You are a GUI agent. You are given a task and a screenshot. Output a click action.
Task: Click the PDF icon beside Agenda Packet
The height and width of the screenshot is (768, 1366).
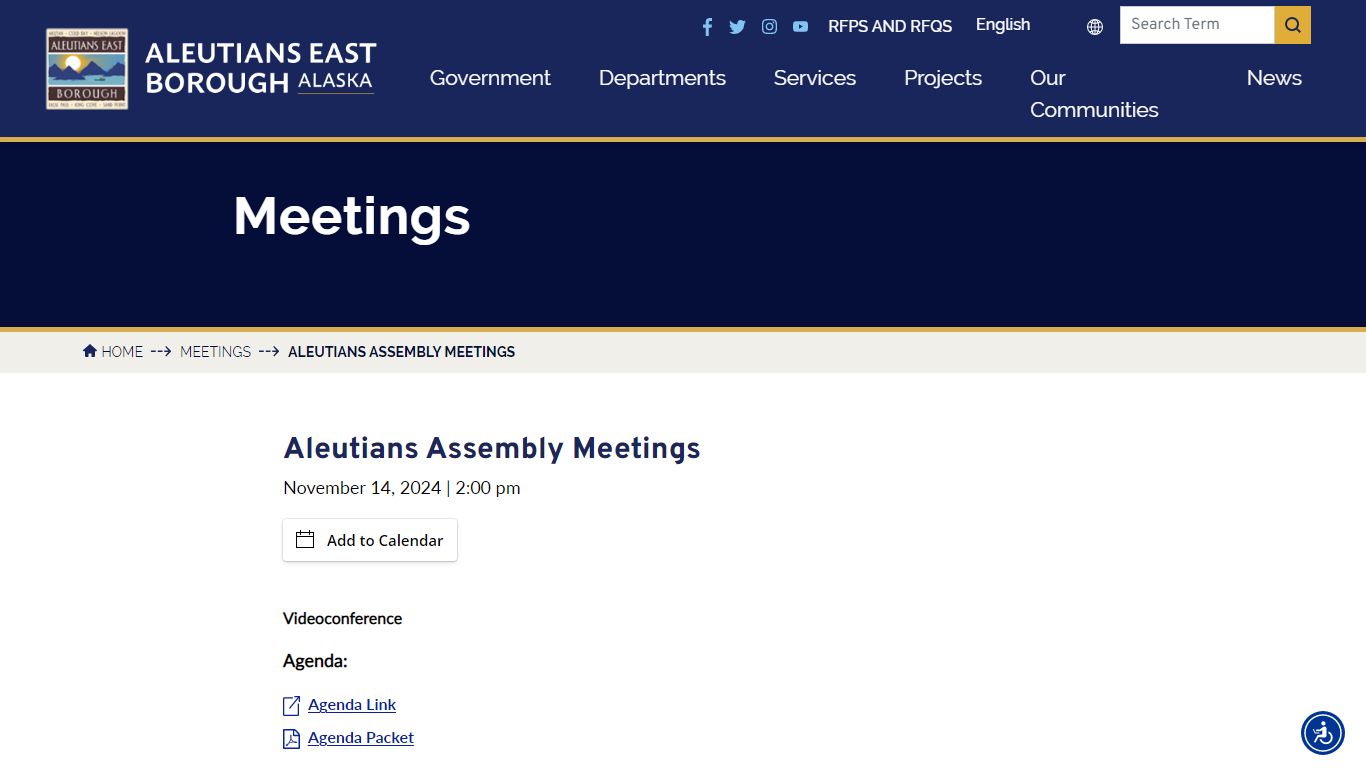pyautogui.click(x=291, y=739)
